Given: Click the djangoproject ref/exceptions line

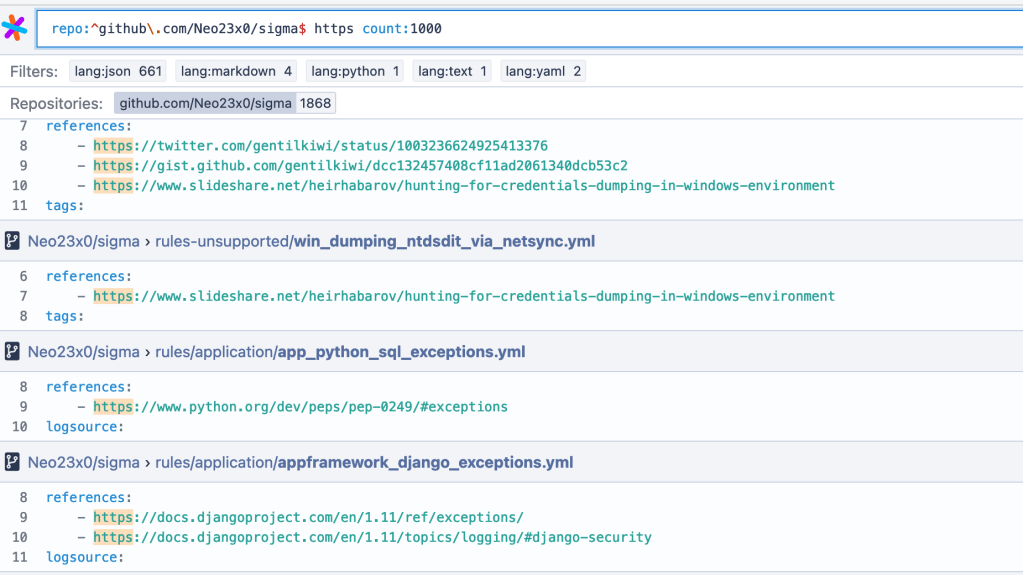Looking at the screenshot, I should pyautogui.click(x=308, y=517).
